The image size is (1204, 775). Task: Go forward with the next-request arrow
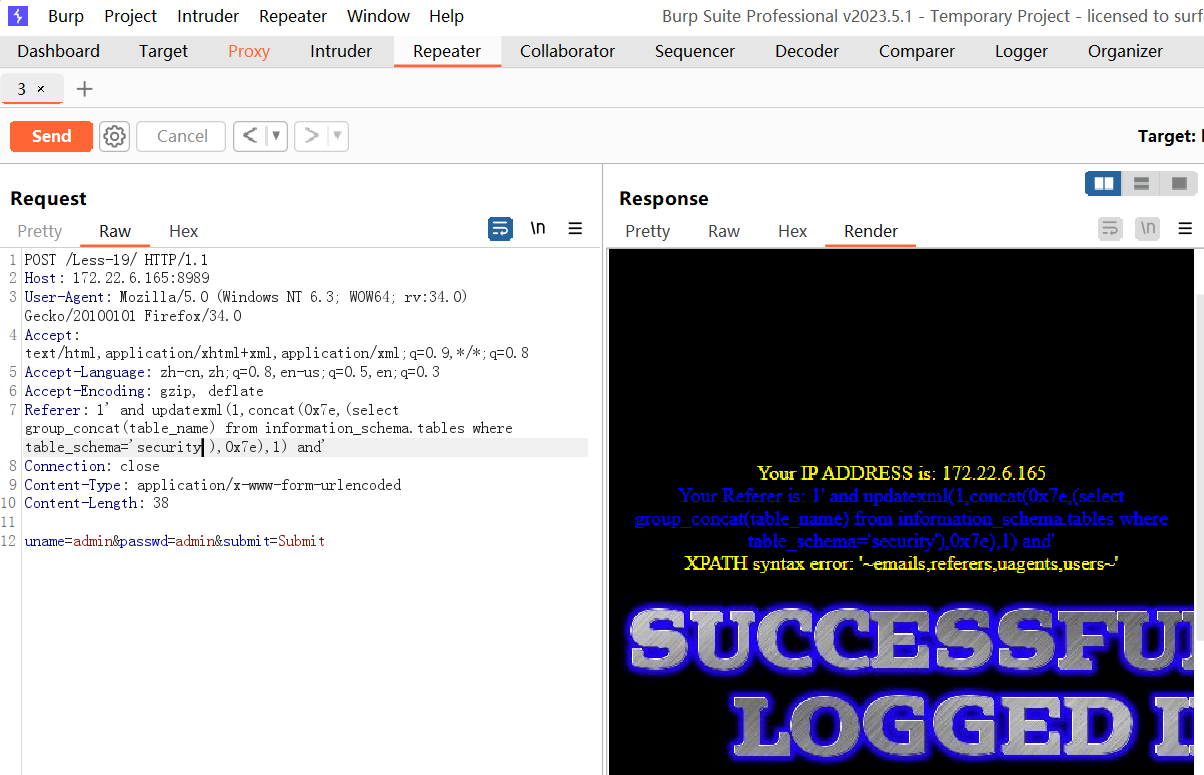point(311,136)
